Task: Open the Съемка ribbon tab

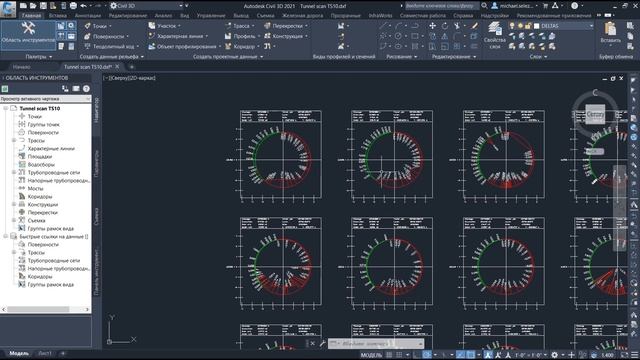Action: pos(265,16)
